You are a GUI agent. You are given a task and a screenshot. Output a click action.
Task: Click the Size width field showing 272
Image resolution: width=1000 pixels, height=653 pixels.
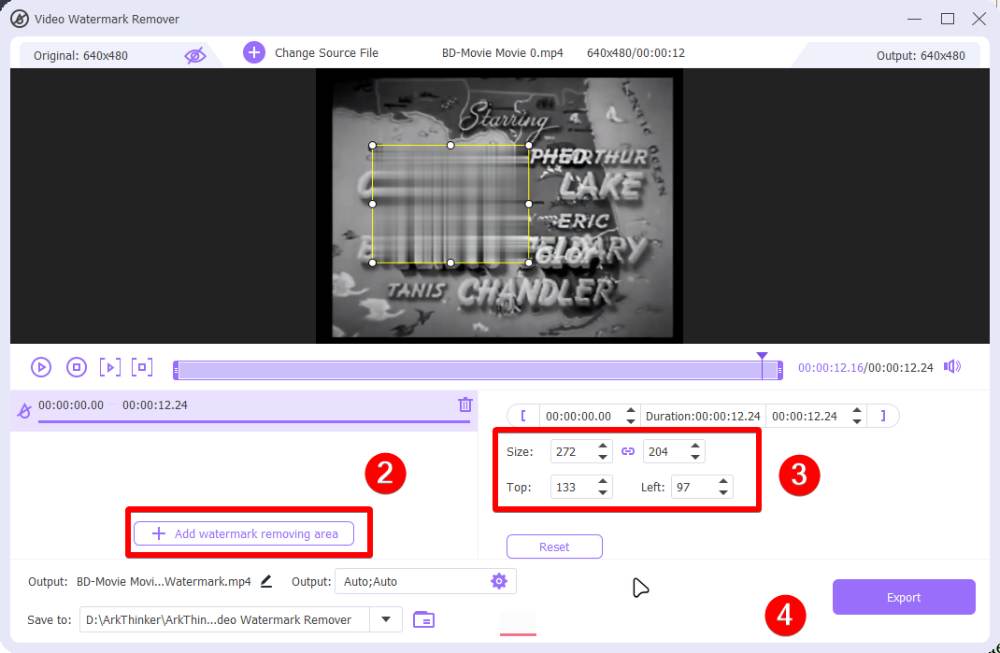572,451
